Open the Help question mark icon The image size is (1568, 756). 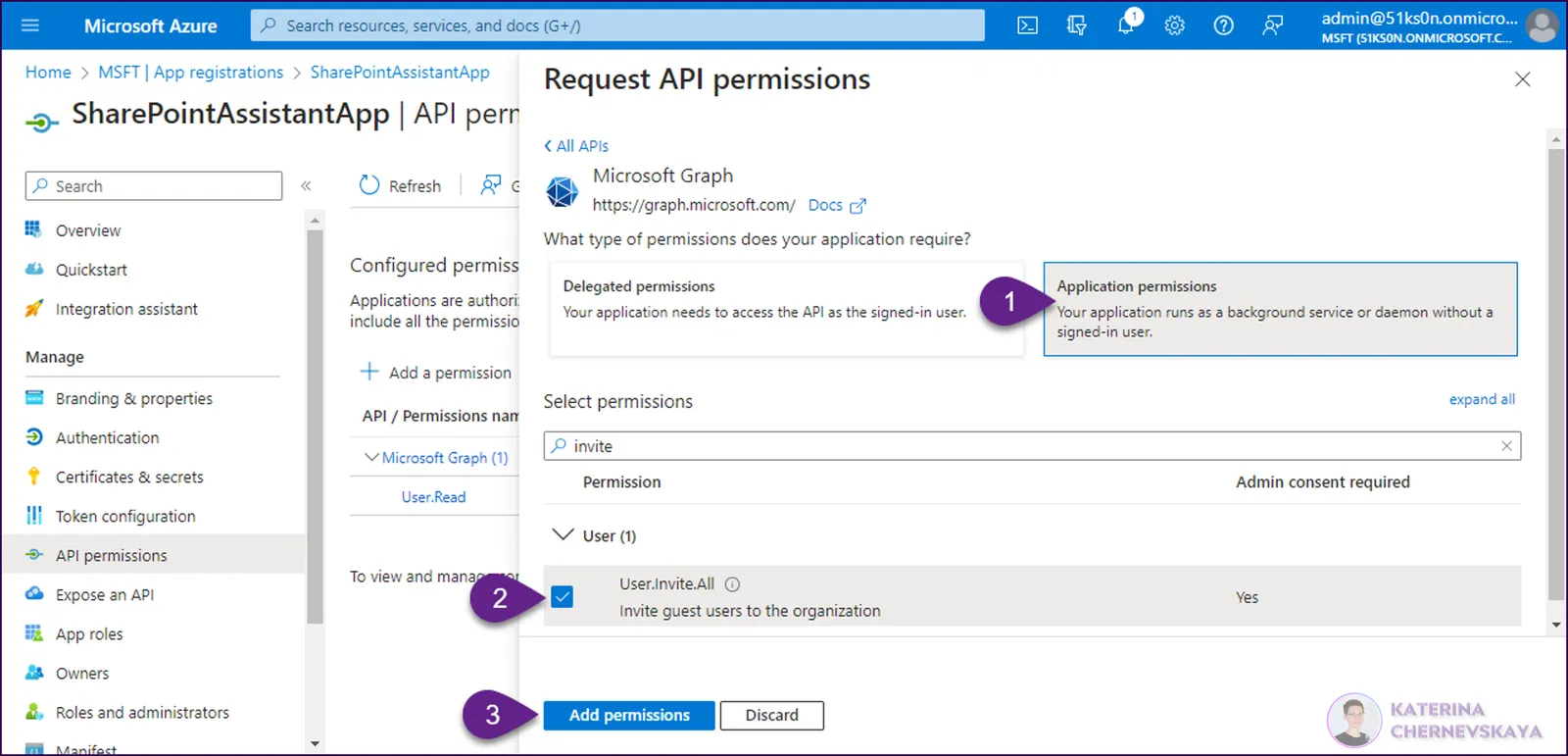point(1223,25)
